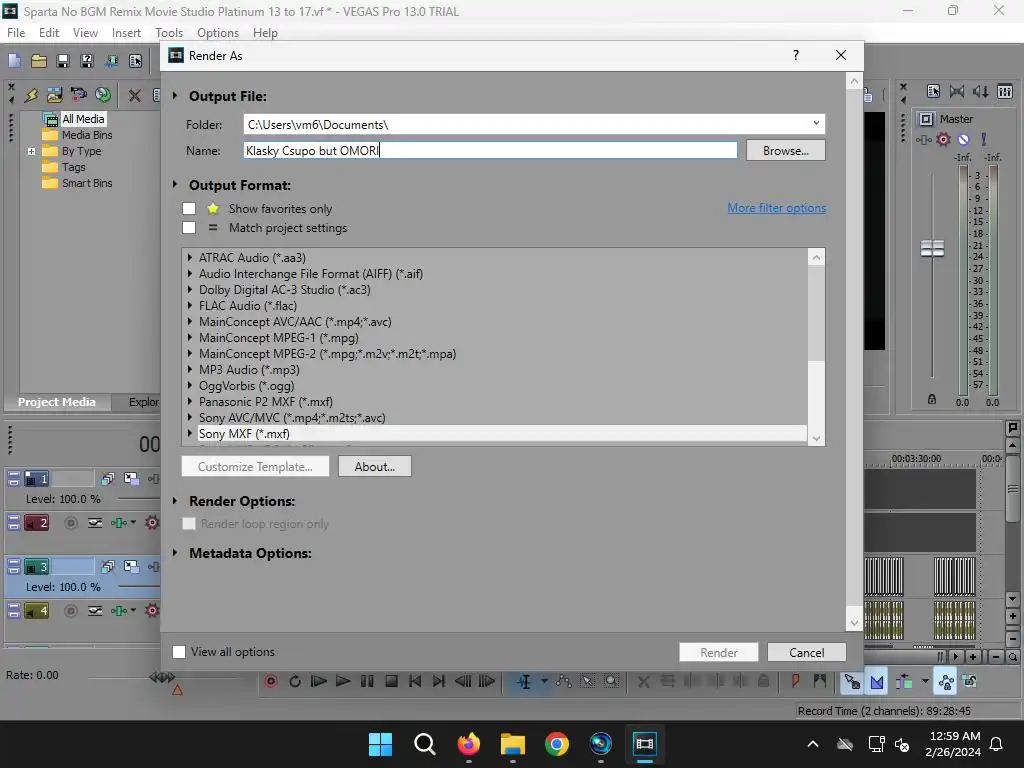Screen dimensions: 1024x768
Task: Click the Remove selected media X icon
Action: tap(135, 95)
